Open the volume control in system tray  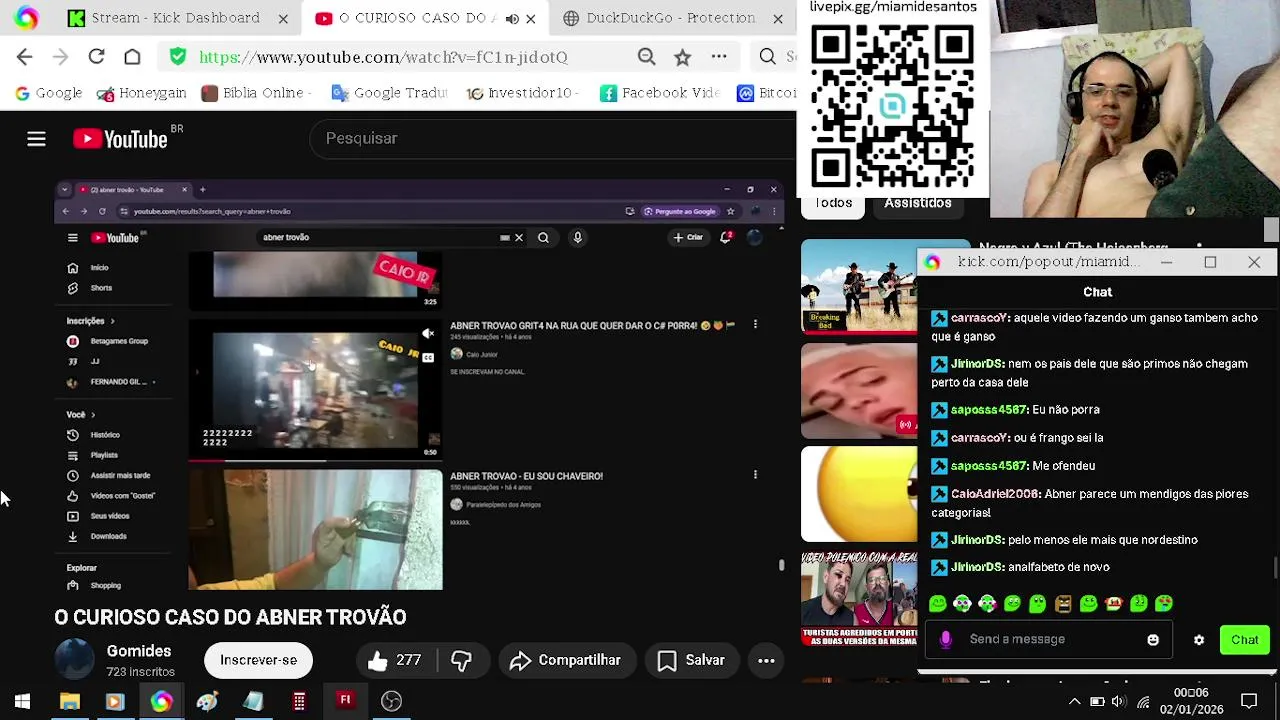pyautogui.click(x=1119, y=701)
